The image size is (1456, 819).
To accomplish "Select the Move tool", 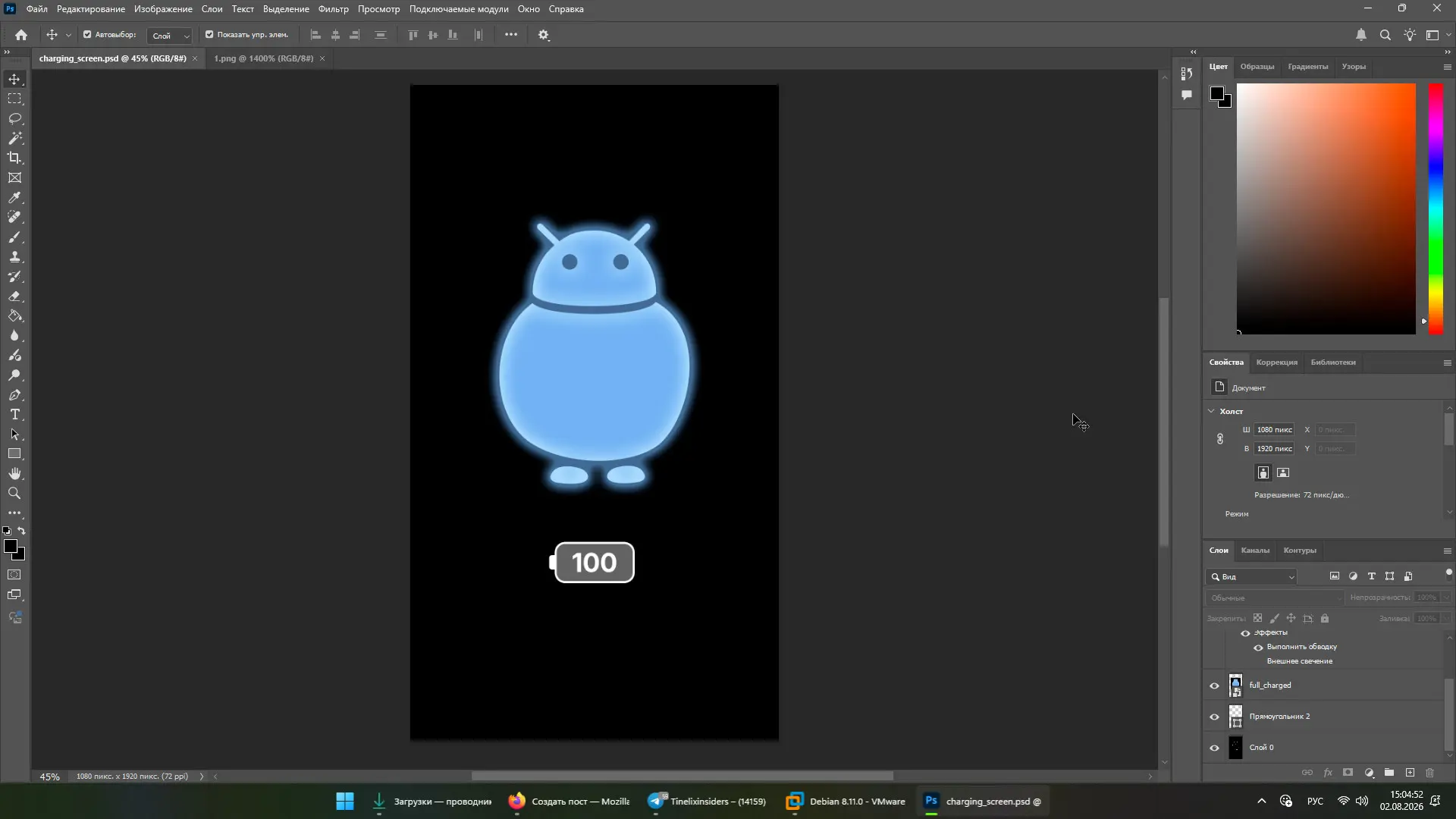I will point(14,79).
